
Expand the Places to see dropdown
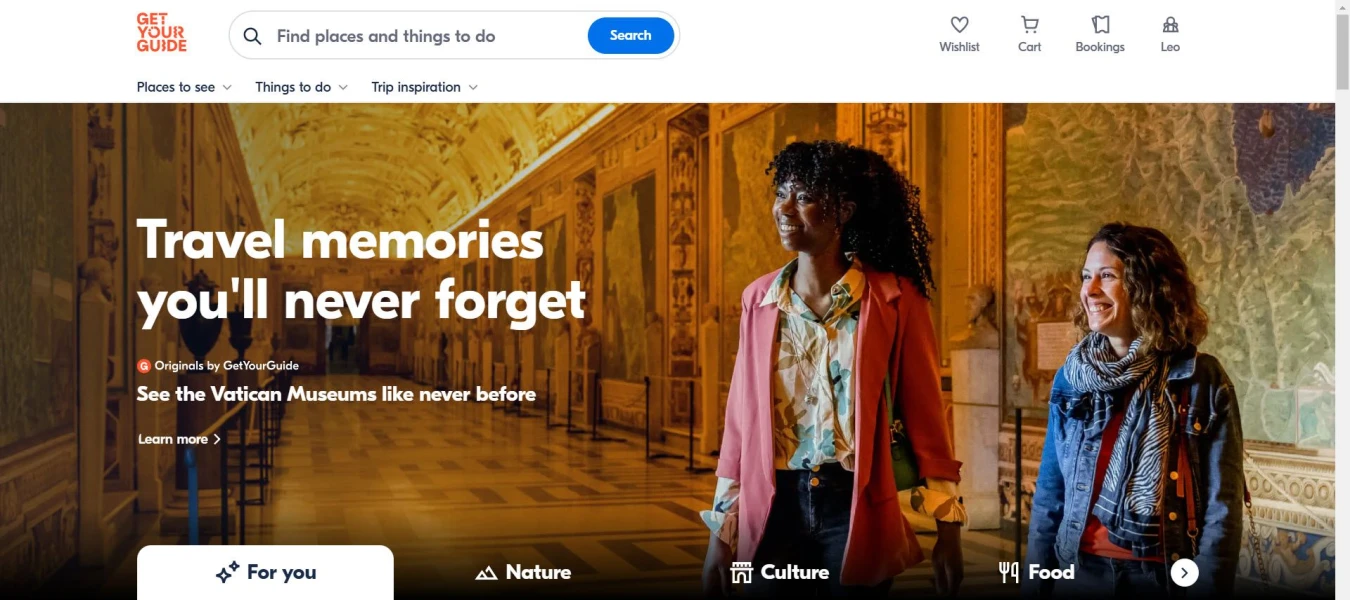184,87
